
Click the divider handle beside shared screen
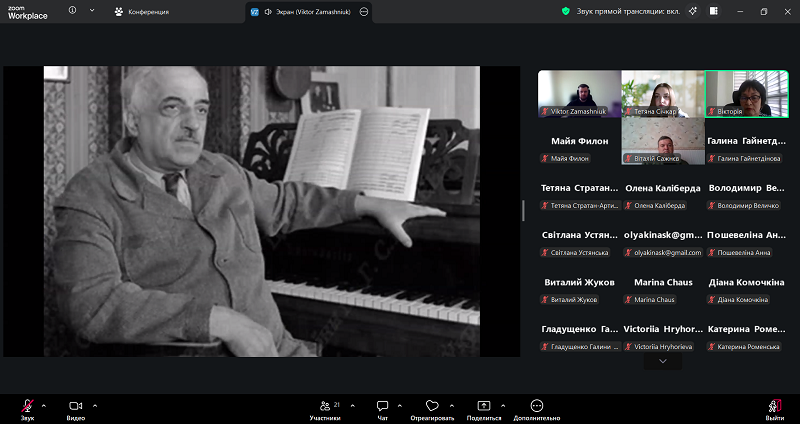click(x=523, y=211)
